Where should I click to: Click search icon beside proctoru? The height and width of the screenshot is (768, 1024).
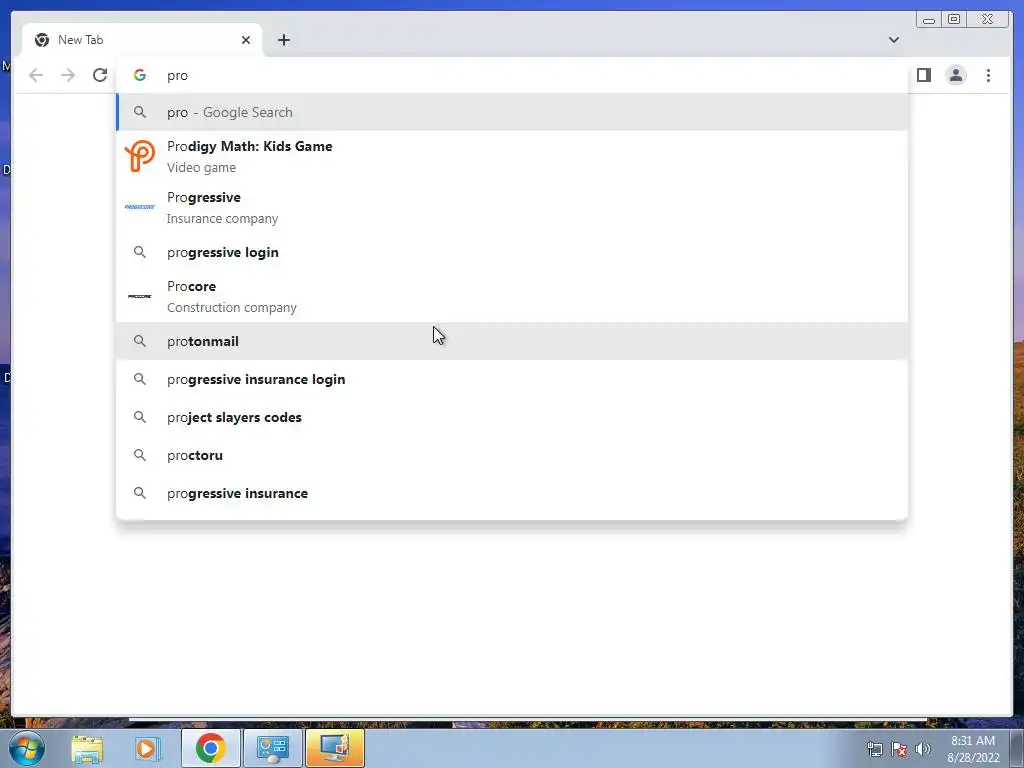point(140,455)
